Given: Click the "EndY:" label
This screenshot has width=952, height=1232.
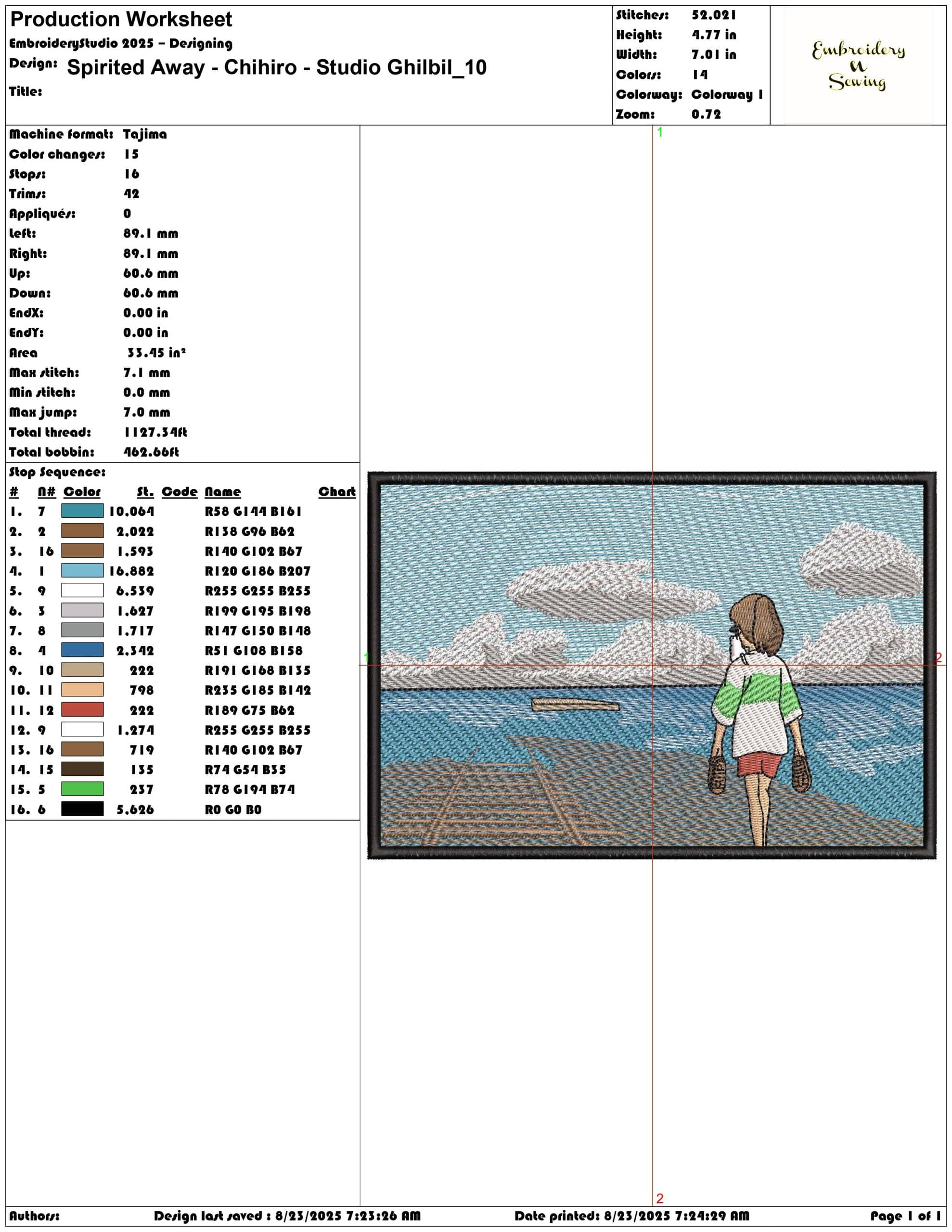Looking at the screenshot, I should (26, 333).
